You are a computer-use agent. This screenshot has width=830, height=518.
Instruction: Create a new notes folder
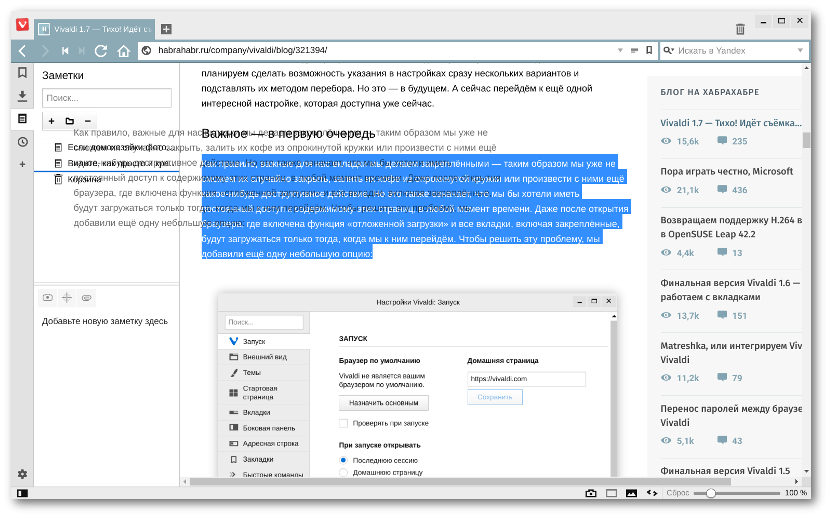(69, 121)
